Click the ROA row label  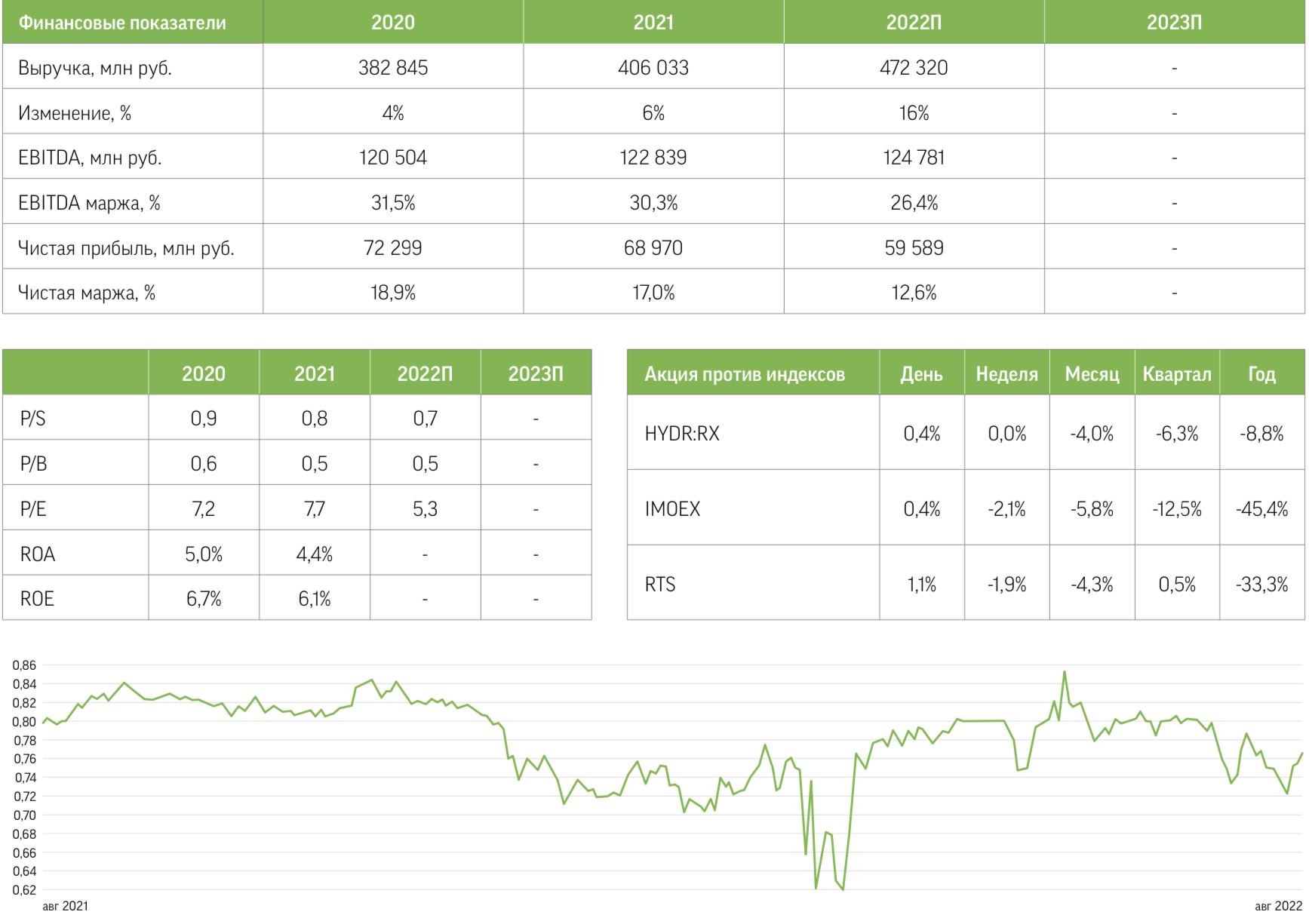point(38,554)
